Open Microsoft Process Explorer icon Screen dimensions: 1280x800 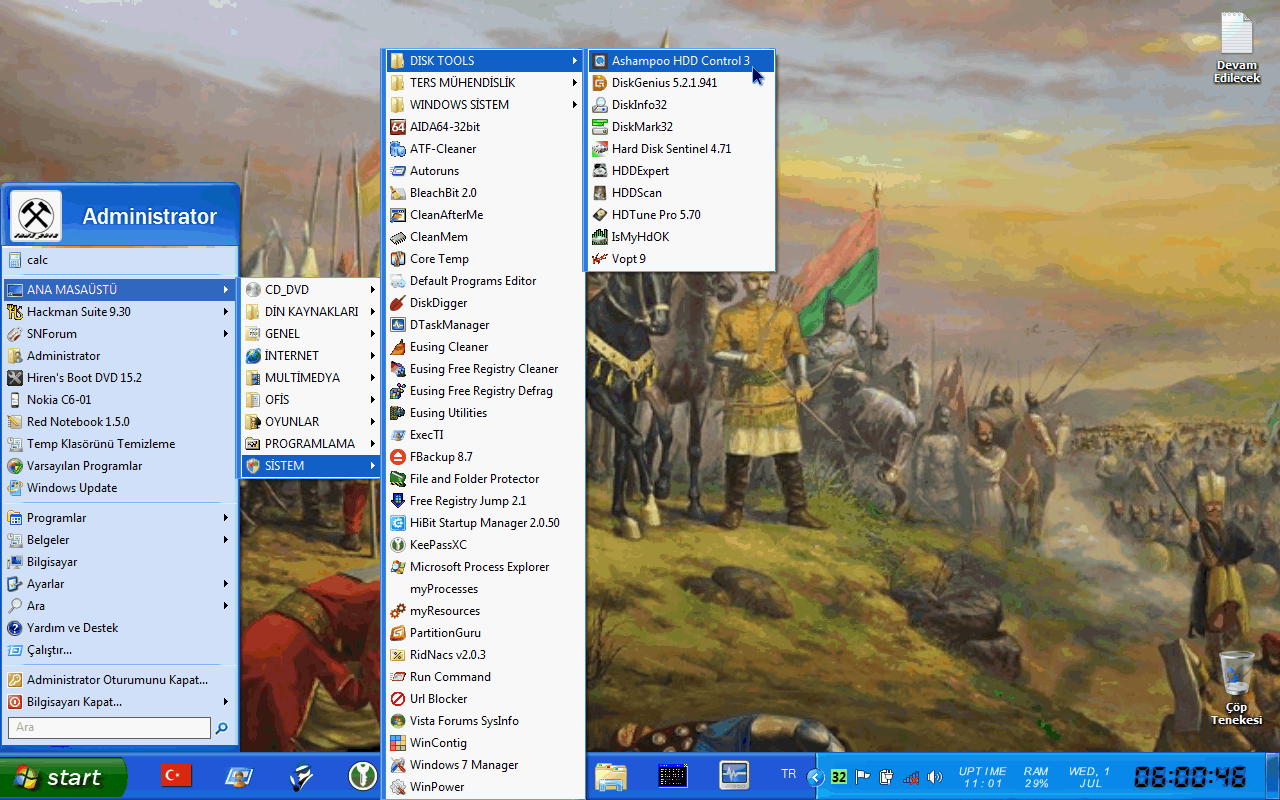click(397, 567)
